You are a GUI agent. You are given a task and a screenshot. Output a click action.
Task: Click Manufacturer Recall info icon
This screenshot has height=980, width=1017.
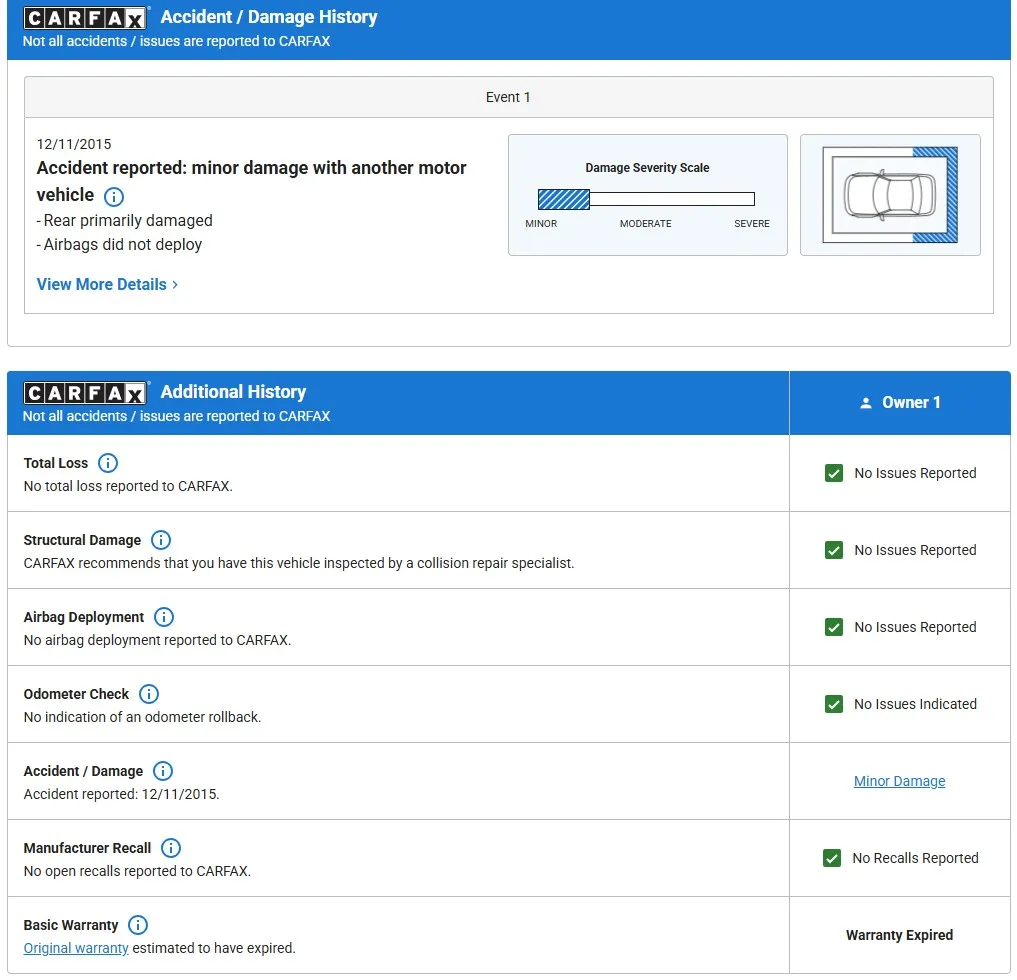tap(171, 848)
